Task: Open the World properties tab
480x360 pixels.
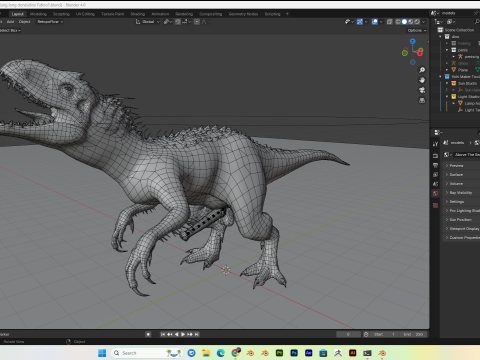Action: 435,193
